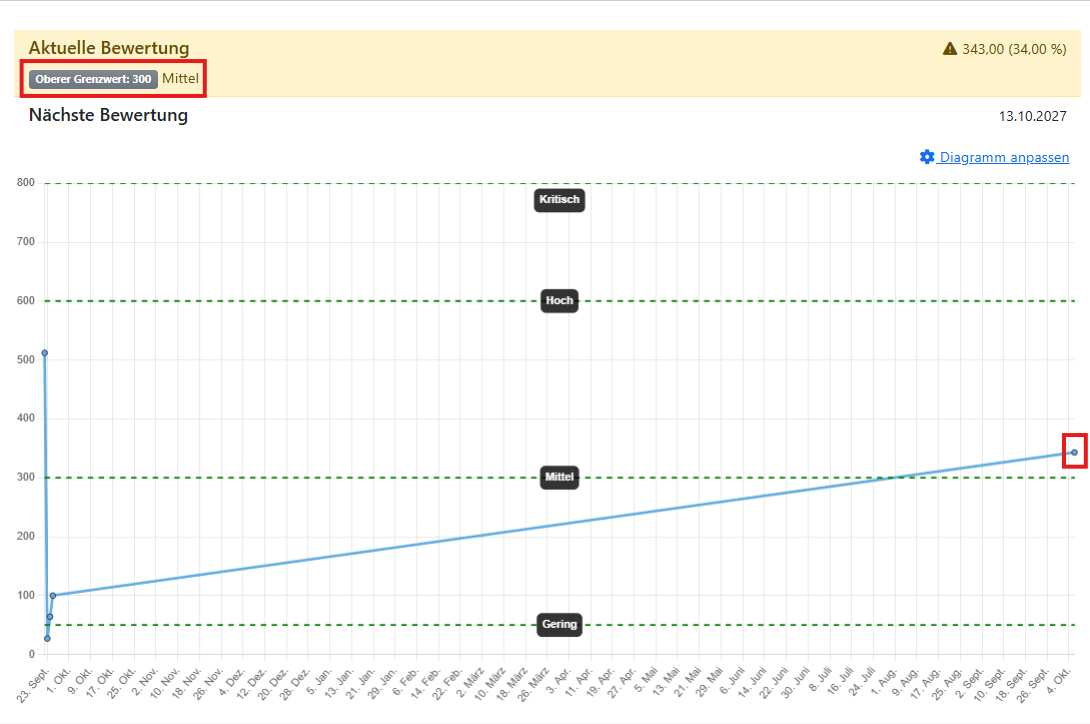Click the x-axis label 1. Okt.
1090x724 pixels.
coord(59,682)
